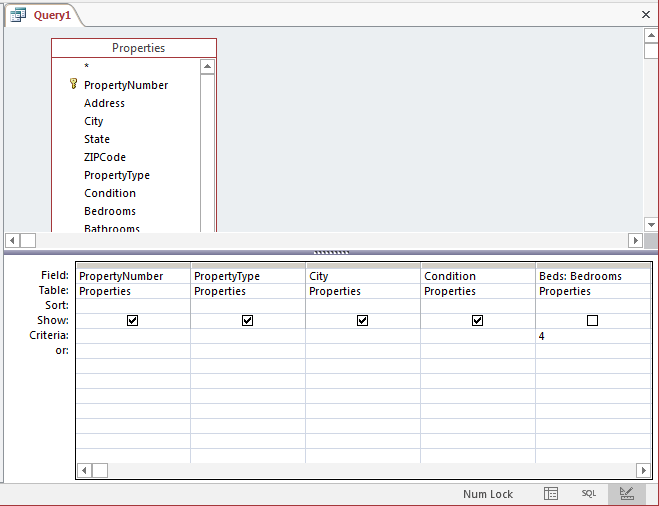Close the Query1 window

point(646,15)
